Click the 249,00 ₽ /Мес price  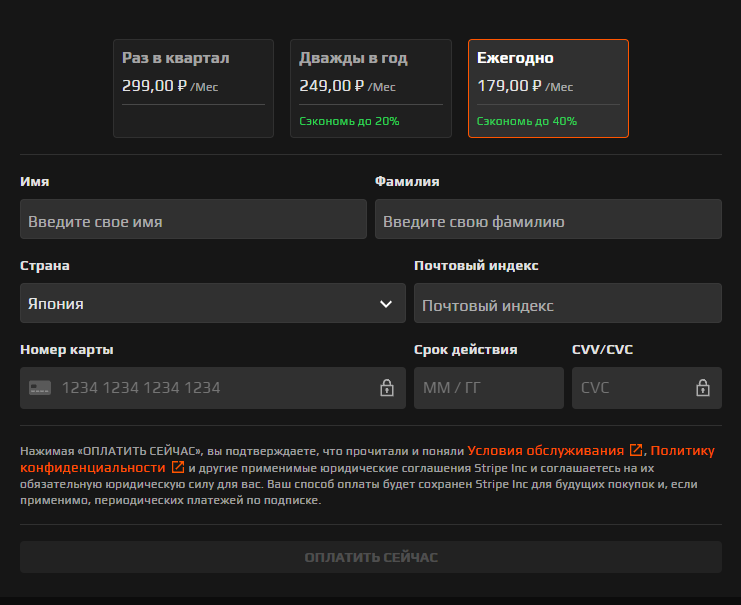(347, 86)
